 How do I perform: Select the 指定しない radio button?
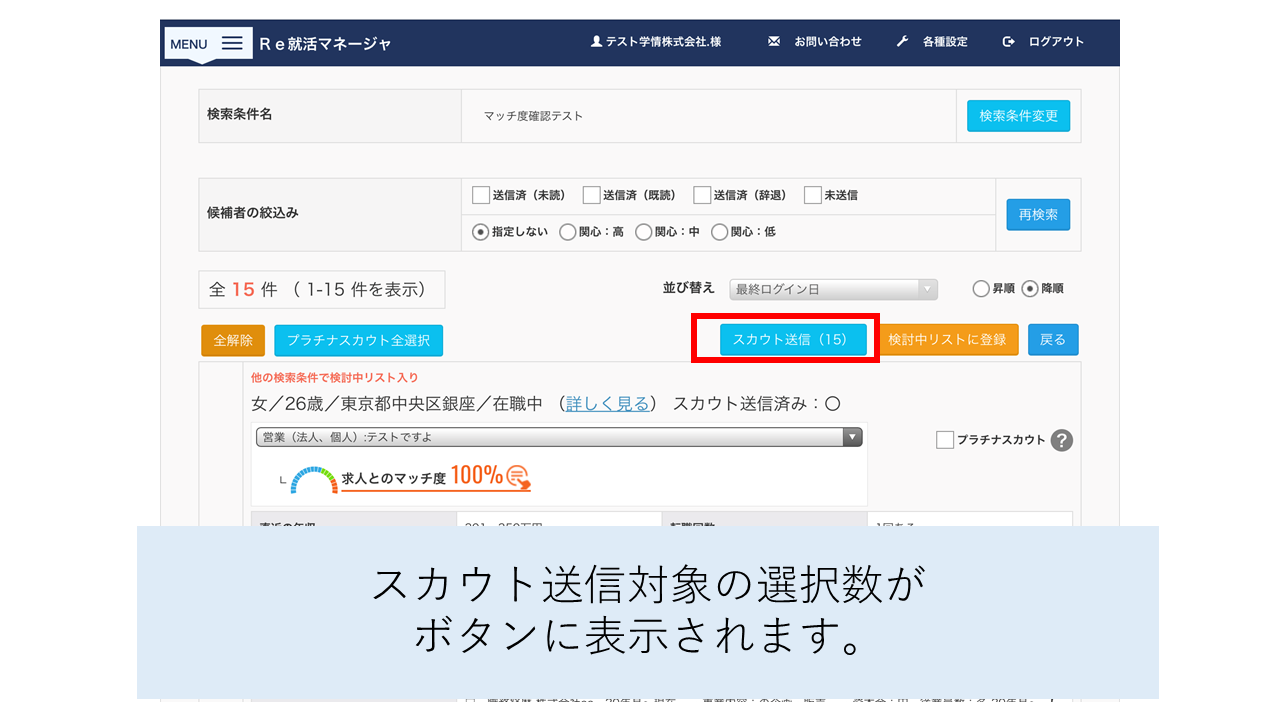[x=481, y=232]
